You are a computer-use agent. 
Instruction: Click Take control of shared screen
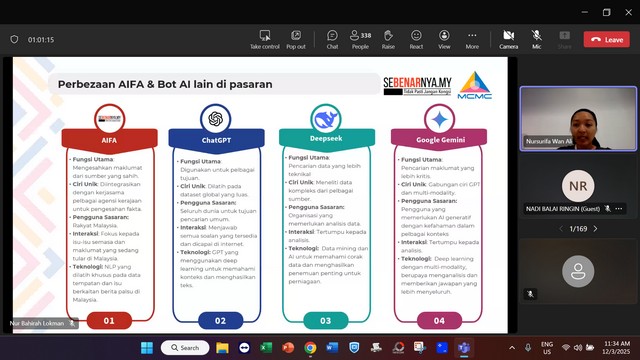(265, 40)
